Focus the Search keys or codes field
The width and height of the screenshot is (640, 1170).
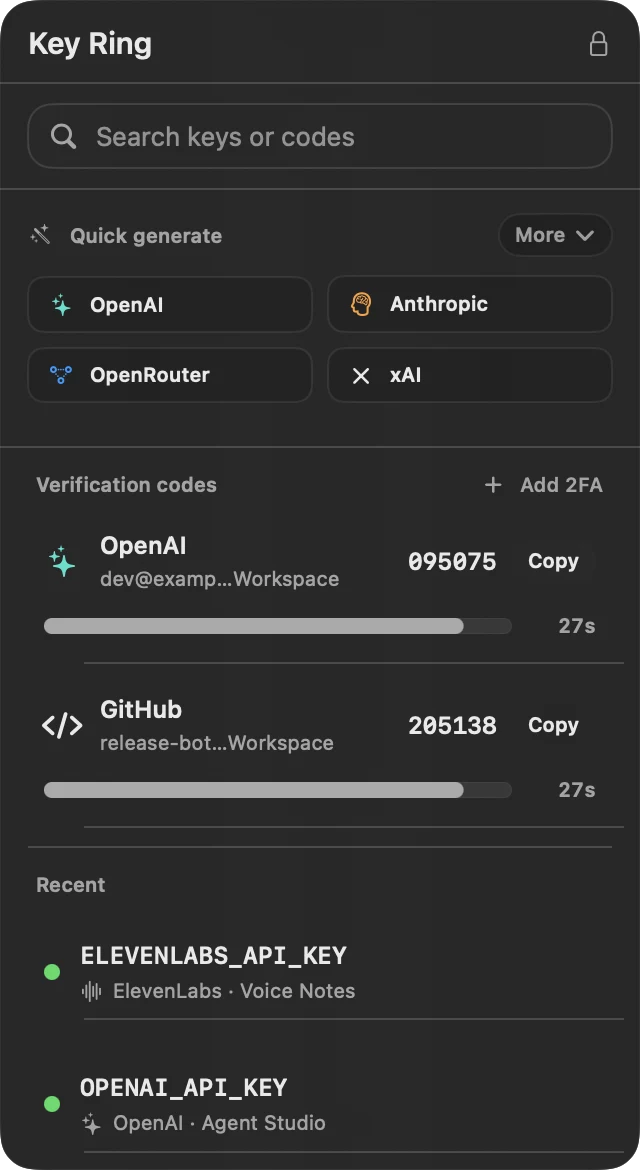(x=320, y=137)
